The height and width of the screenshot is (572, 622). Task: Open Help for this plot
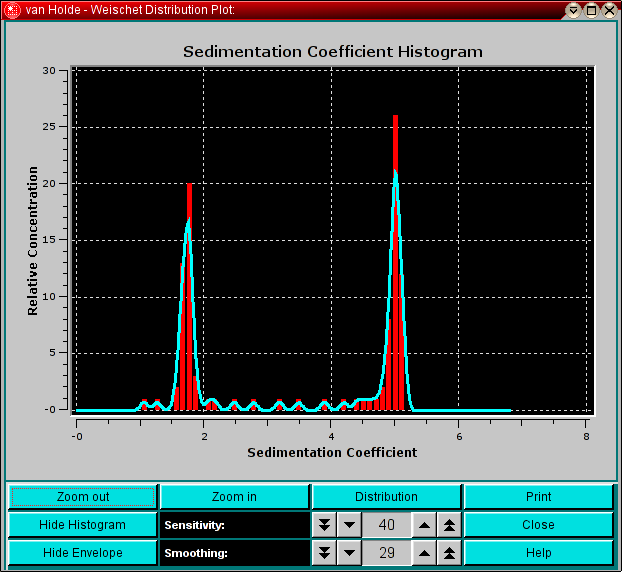coord(538,553)
